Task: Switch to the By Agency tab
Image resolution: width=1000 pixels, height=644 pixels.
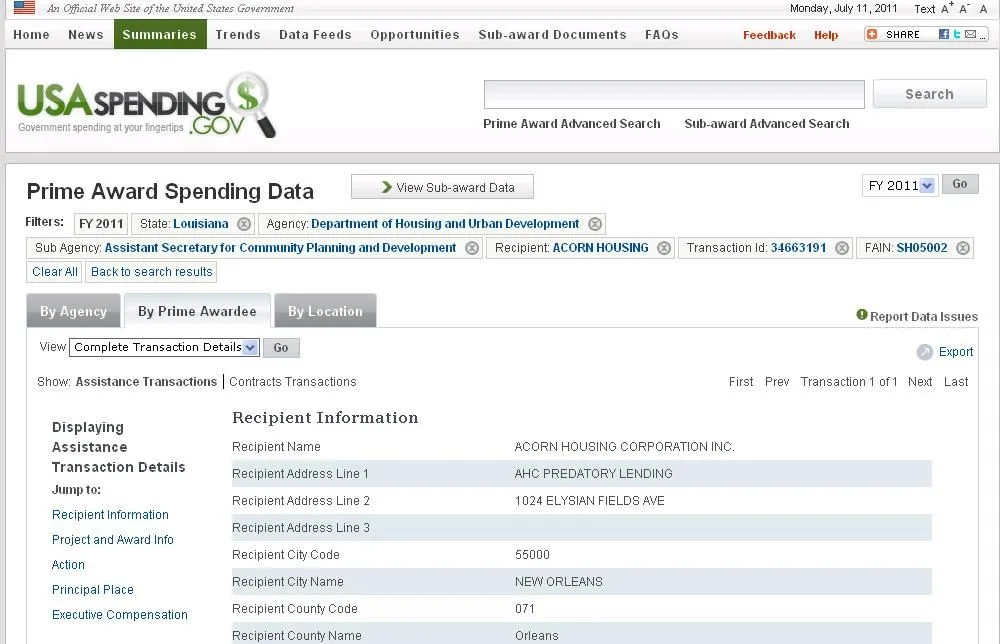Action: (x=73, y=311)
